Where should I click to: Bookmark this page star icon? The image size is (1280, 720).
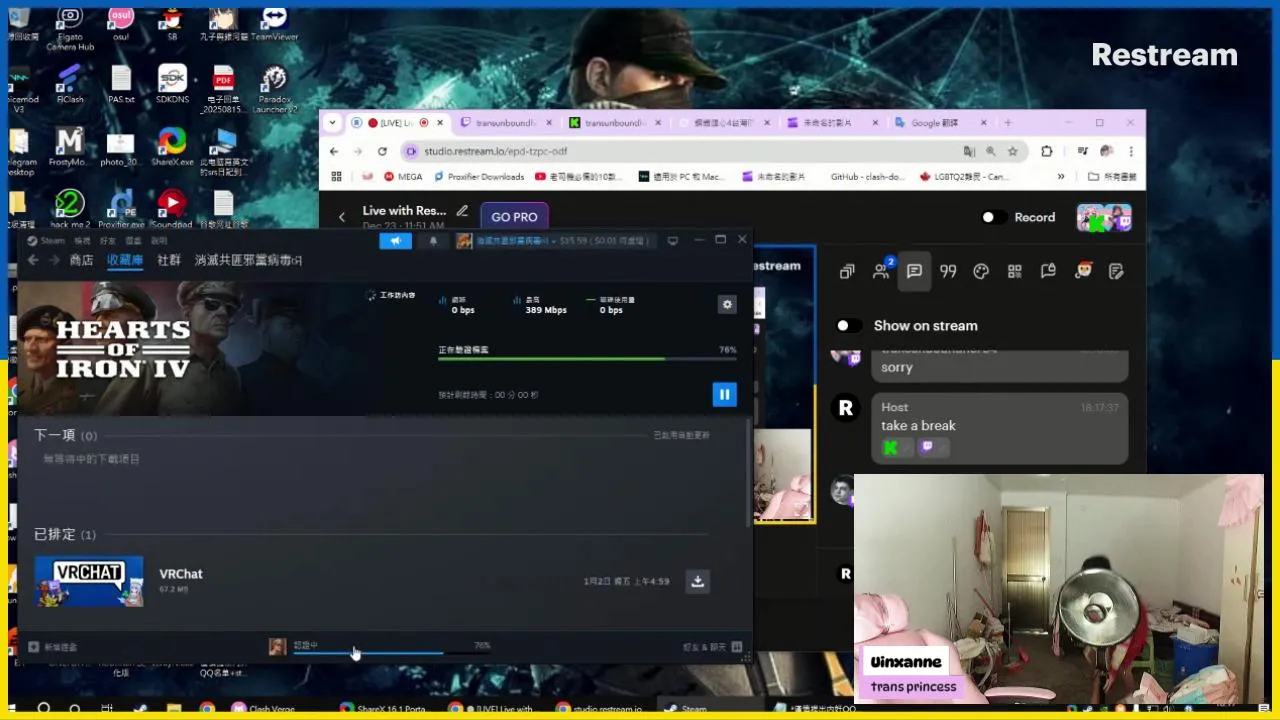pyautogui.click(x=1013, y=151)
